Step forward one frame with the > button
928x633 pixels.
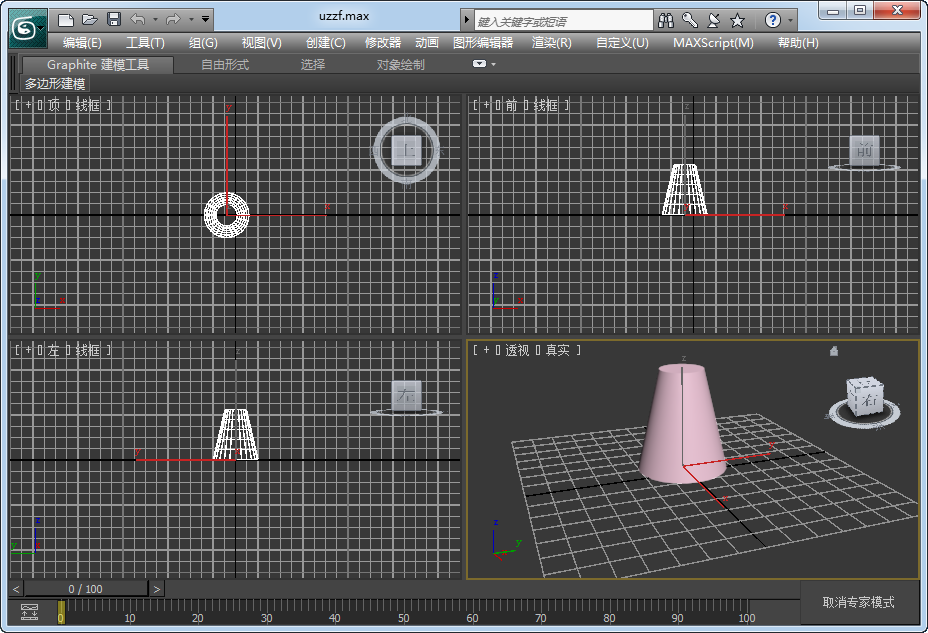click(x=156, y=589)
